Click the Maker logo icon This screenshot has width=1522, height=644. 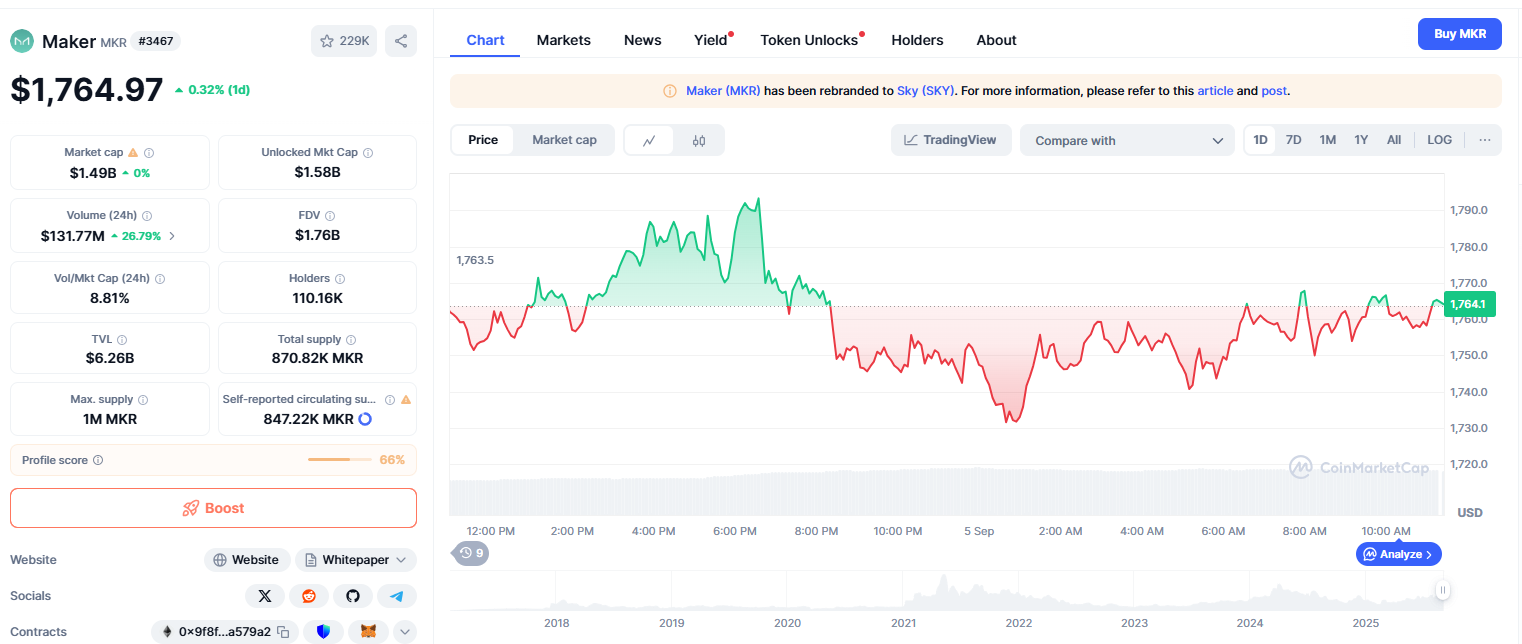(22, 41)
